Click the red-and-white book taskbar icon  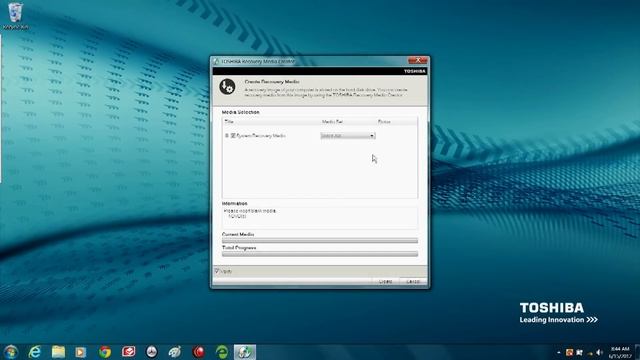pyautogui.click(x=129, y=351)
